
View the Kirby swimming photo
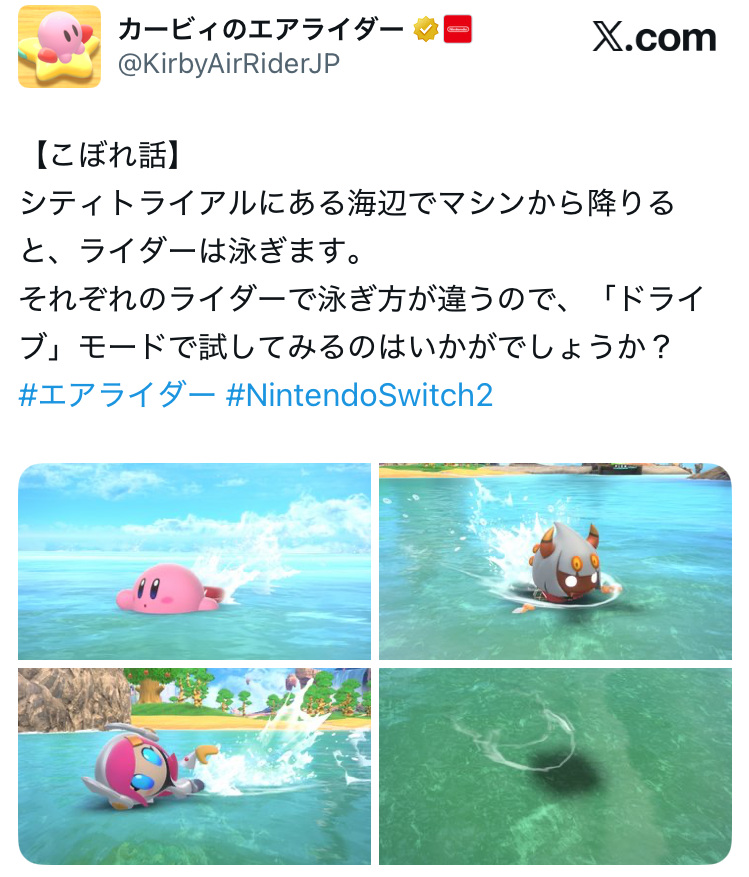pos(194,561)
